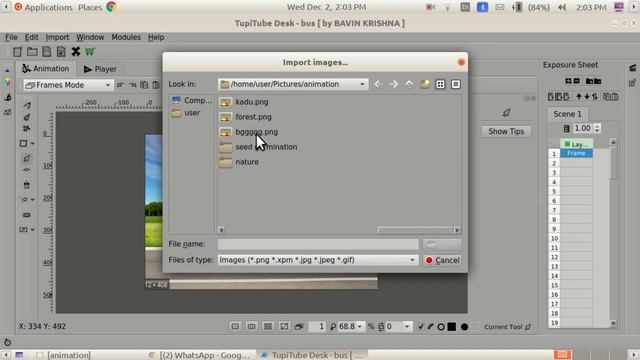Open the Modules menu
Screen dimensions: 640x360
[126, 37]
